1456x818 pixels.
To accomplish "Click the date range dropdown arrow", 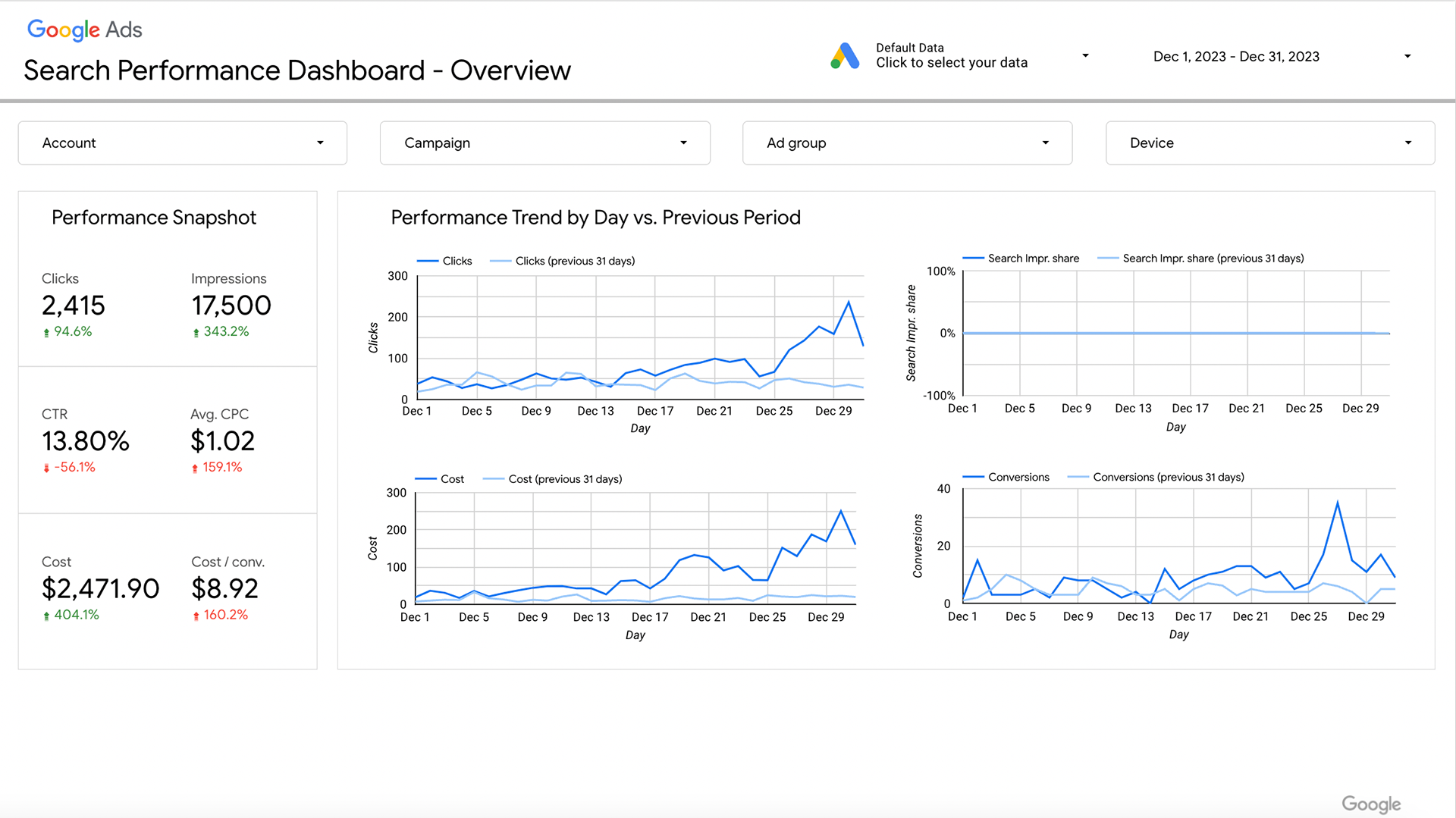I will coord(1407,56).
